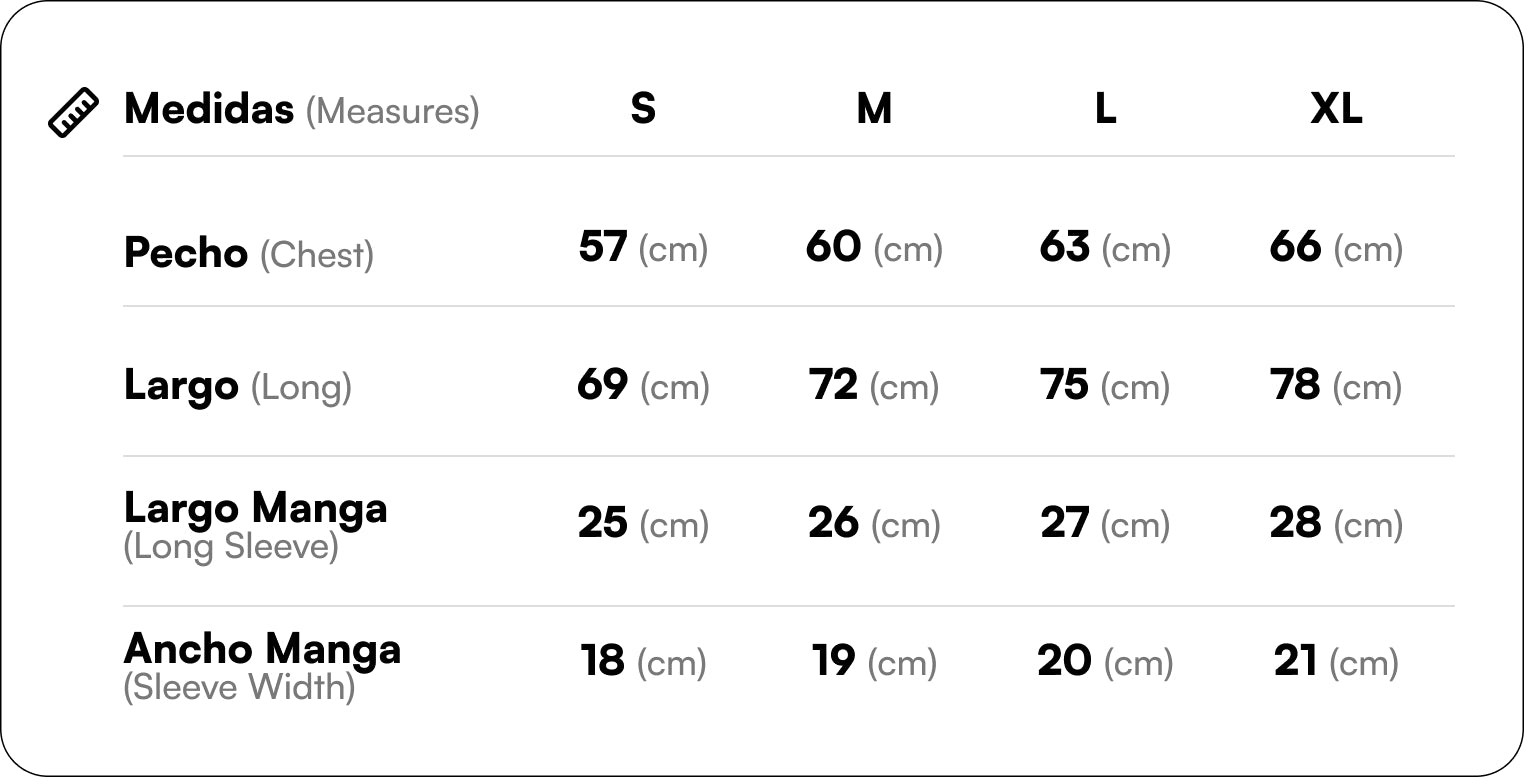This screenshot has height=777, width=1524.
Task: Select the S size column header
Action: click(643, 109)
